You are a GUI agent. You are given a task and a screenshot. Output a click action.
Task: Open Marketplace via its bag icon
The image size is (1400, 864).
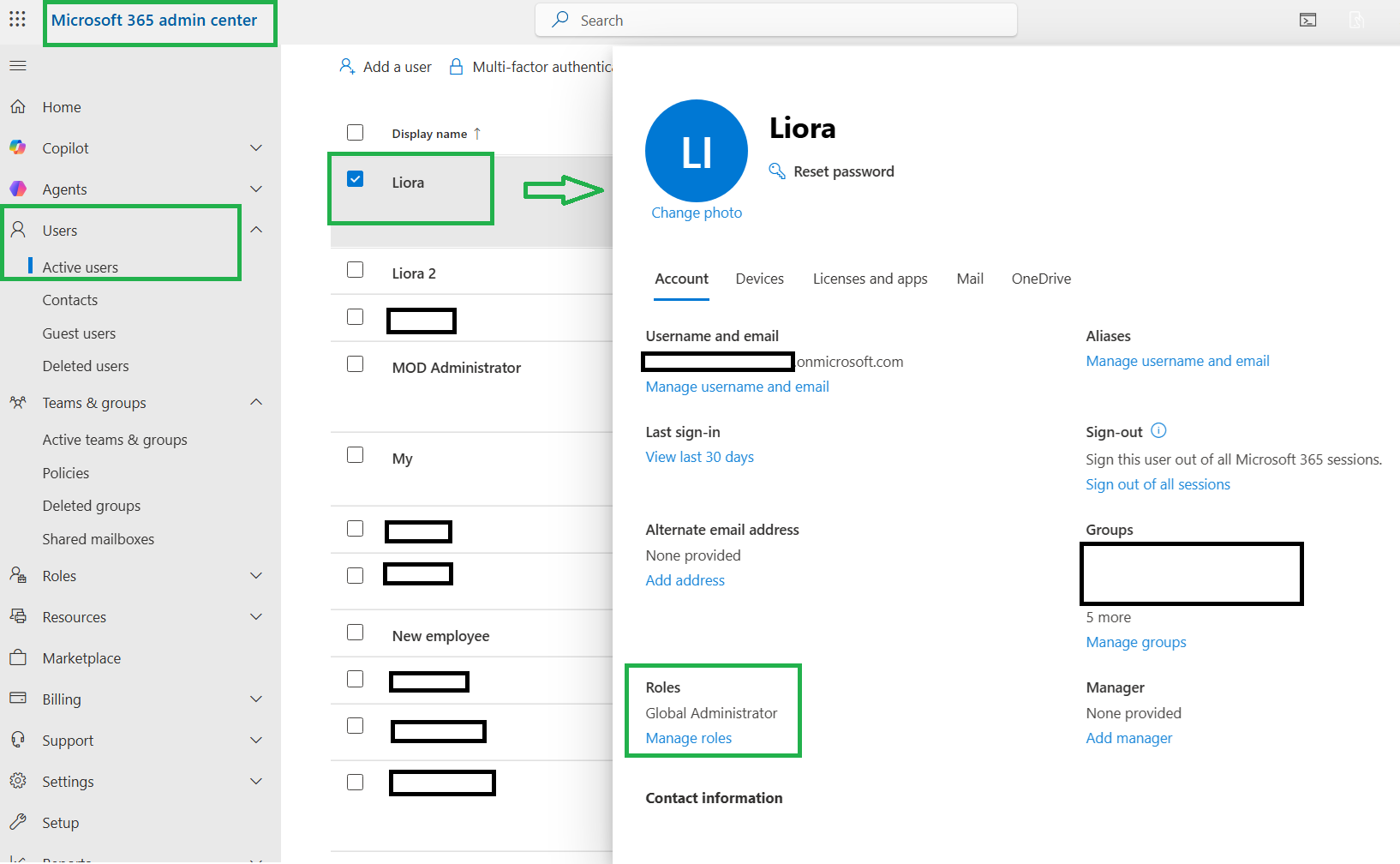pos(18,657)
